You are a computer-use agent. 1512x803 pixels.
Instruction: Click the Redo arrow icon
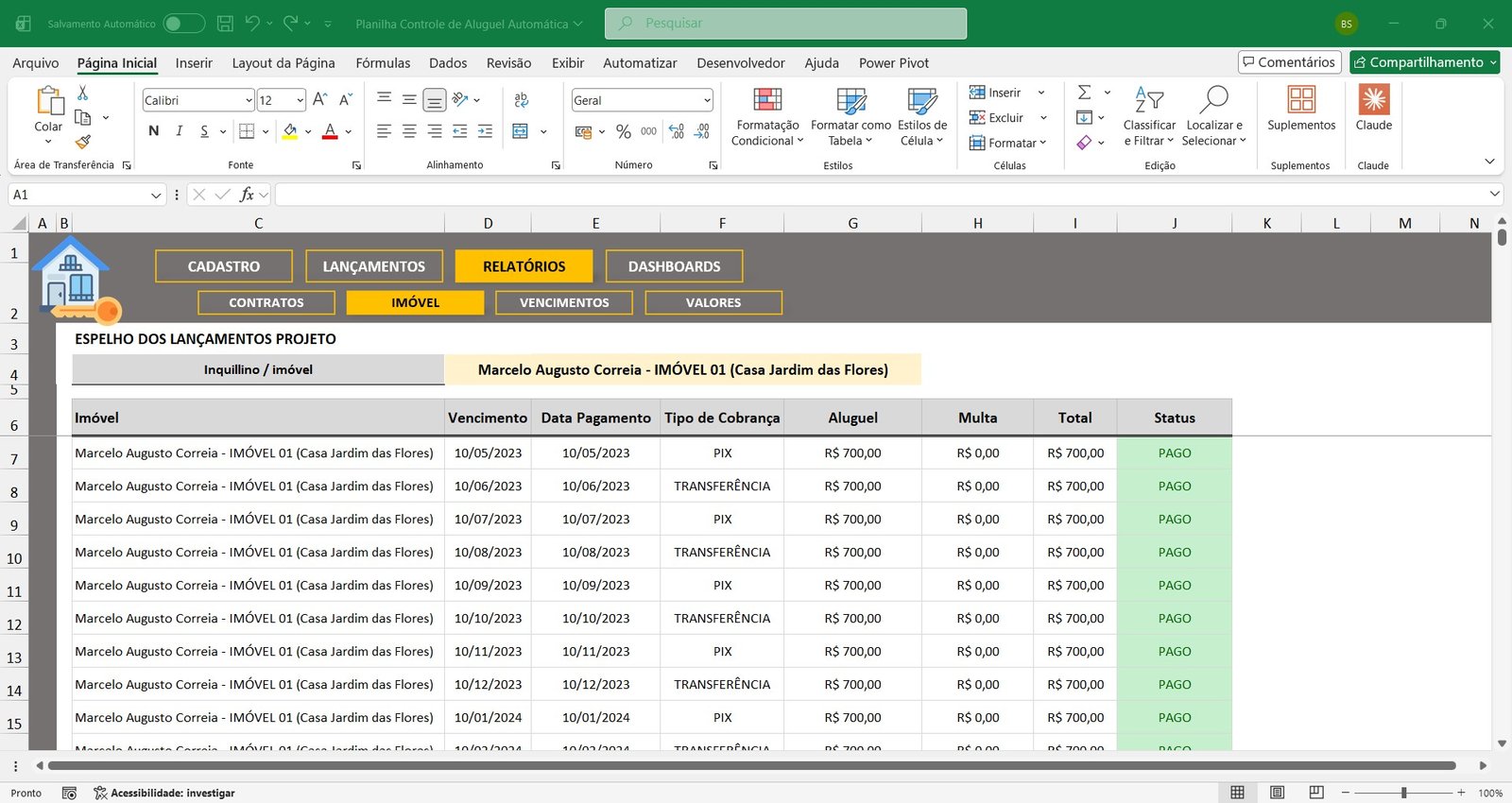(x=290, y=24)
